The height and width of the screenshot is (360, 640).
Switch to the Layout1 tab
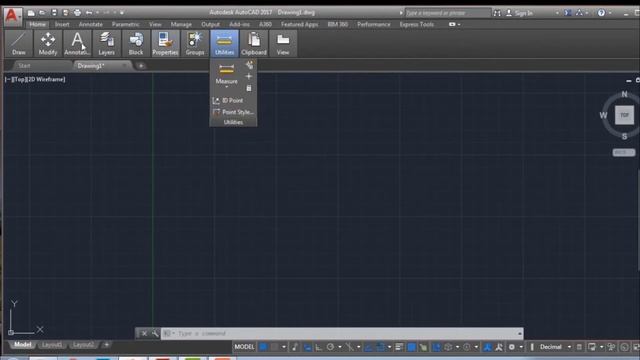pos(52,345)
